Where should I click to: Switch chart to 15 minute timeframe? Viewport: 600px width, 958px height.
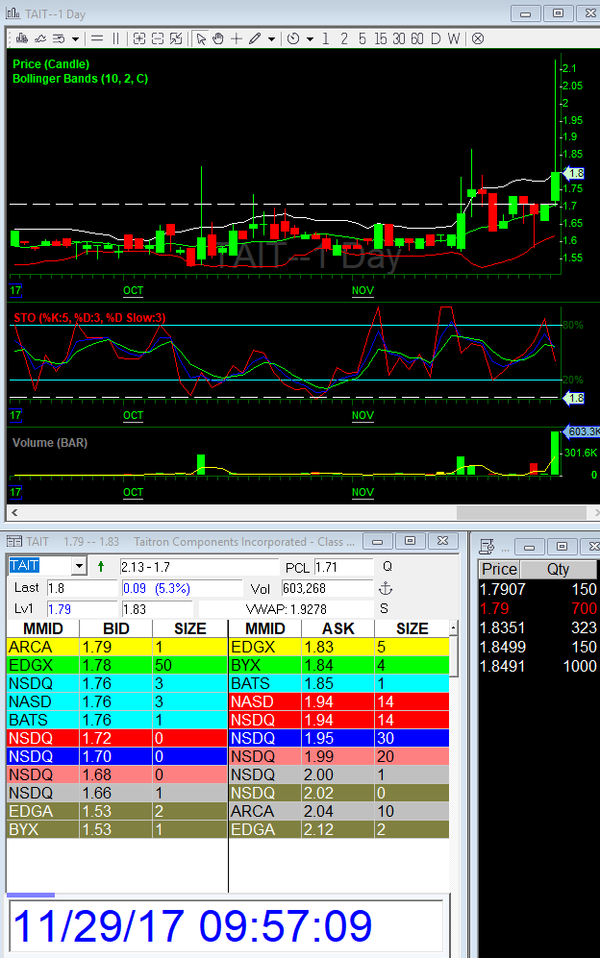[380, 39]
